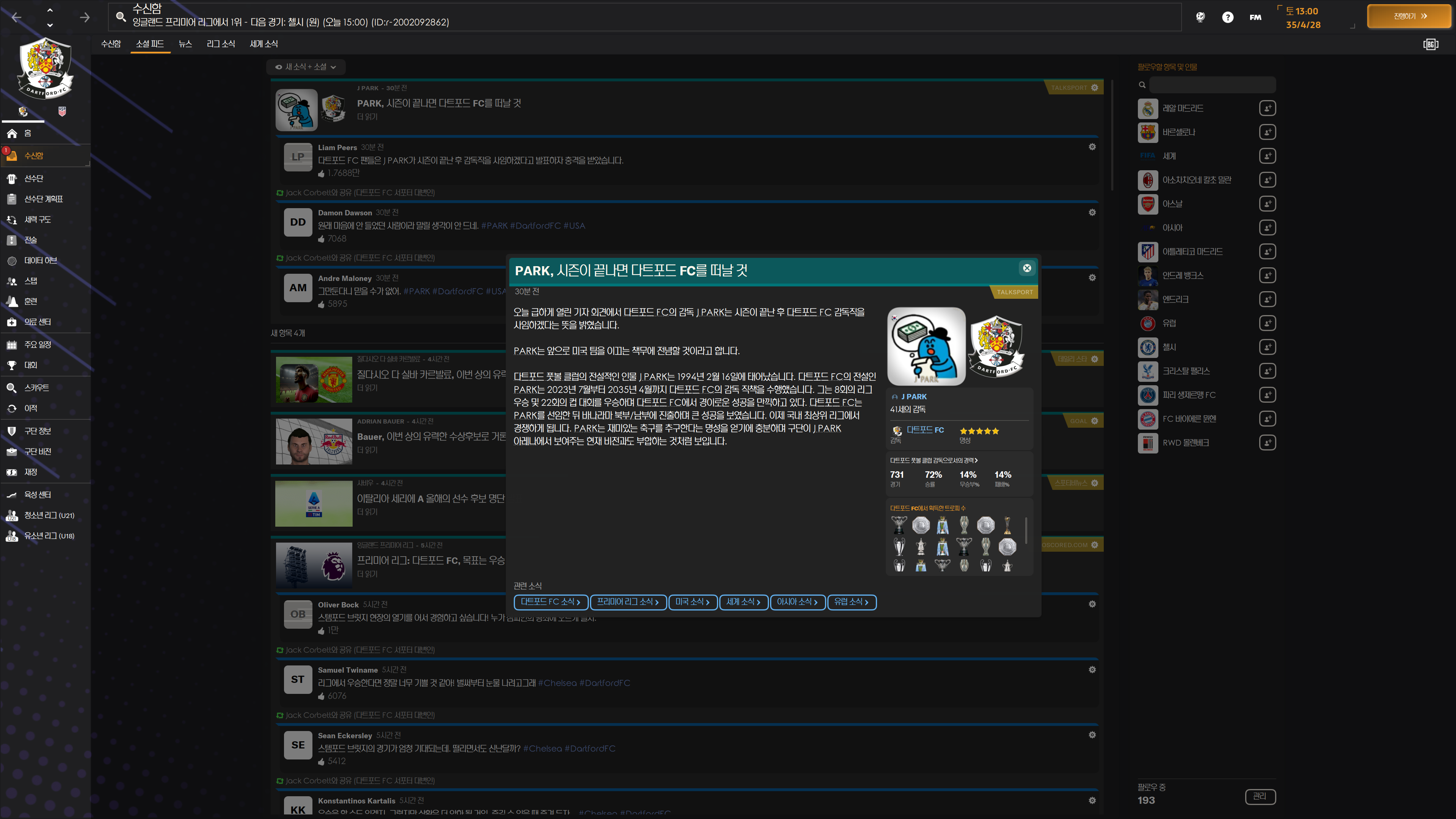Switch to the 수신함 tab
This screenshot has height=819, width=1456.
(111, 44)
